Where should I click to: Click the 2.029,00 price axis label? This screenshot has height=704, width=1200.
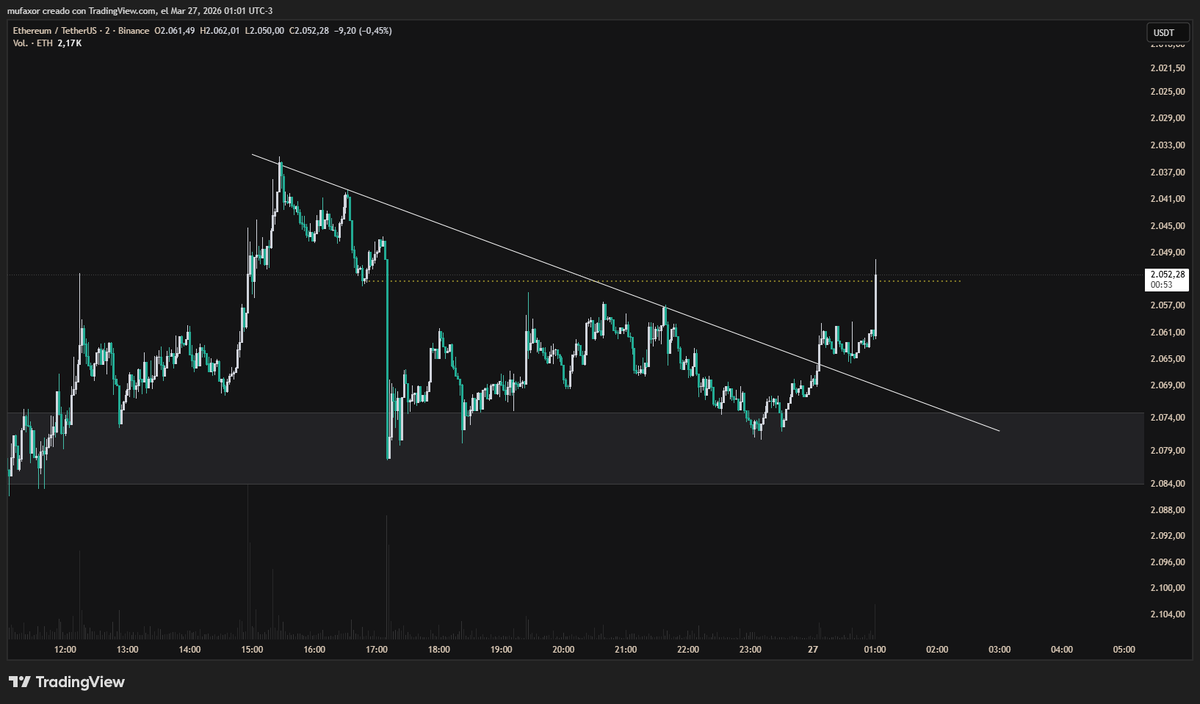click(1167, 119)
